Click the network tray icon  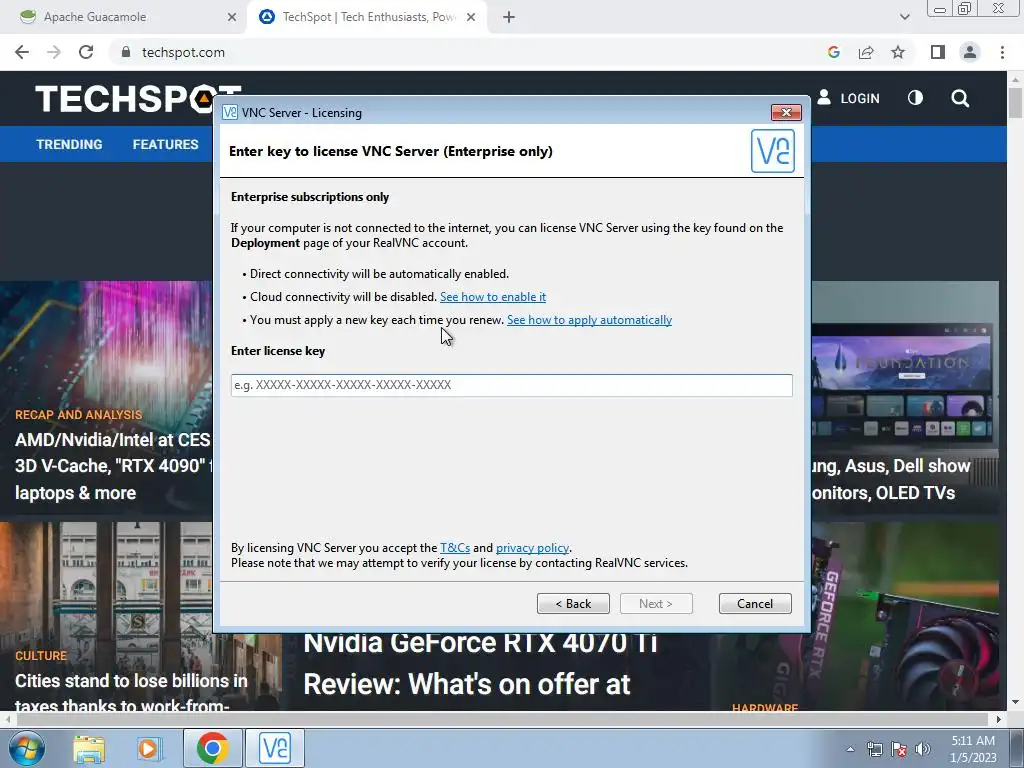click(874, 750)
